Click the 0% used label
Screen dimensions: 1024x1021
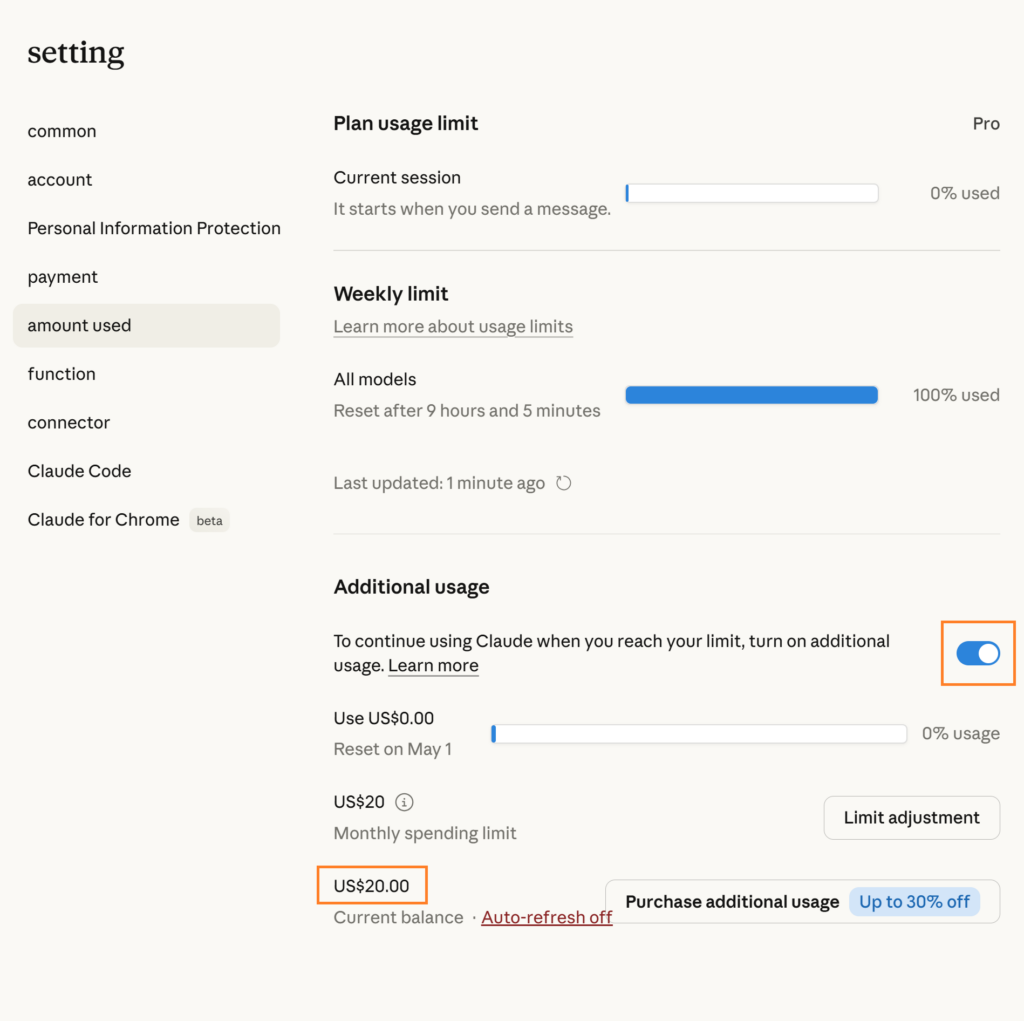[x=965, y=193]
